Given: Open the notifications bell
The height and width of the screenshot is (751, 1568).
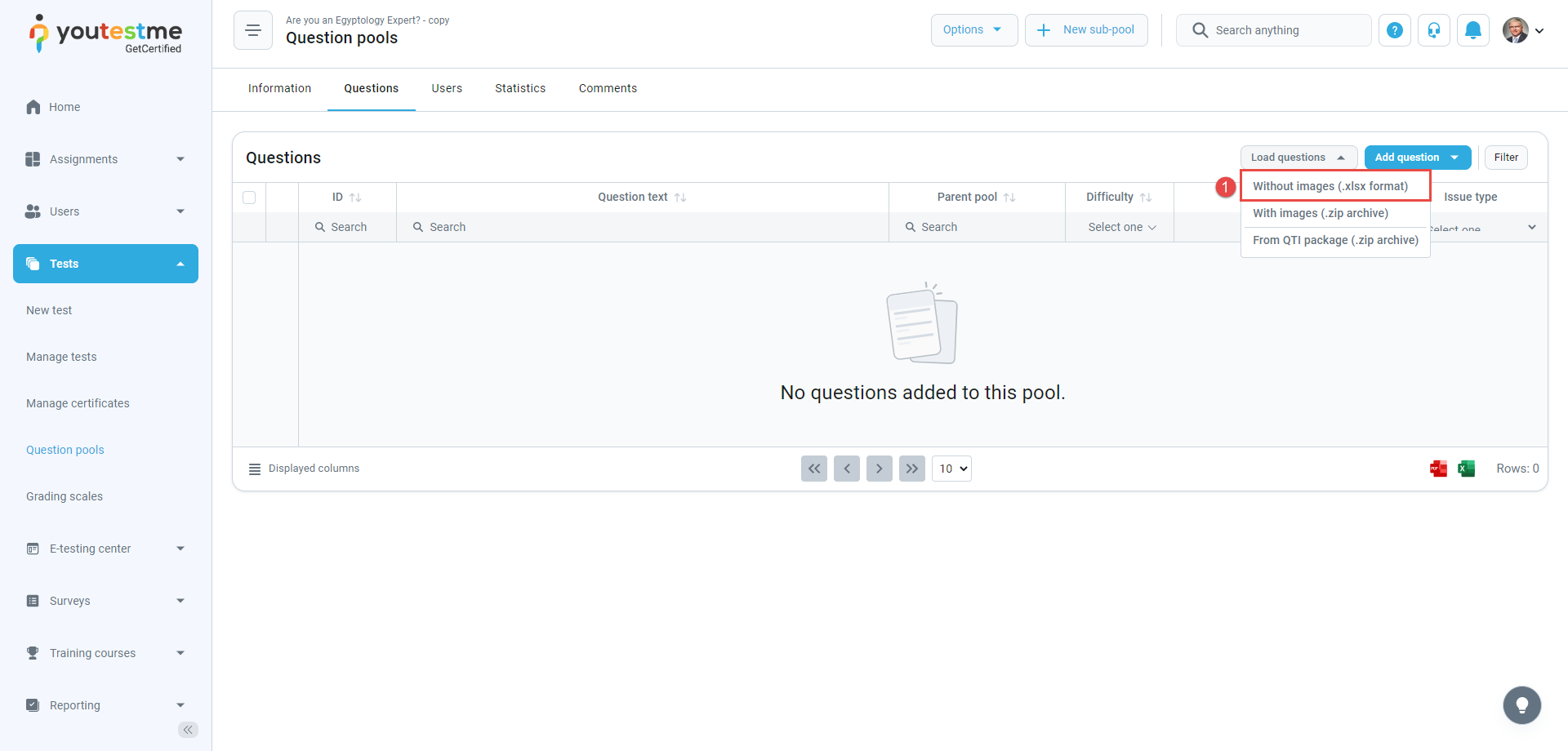Looking at the screenshot, I should pyautogui.click(x=1473, y=30).
